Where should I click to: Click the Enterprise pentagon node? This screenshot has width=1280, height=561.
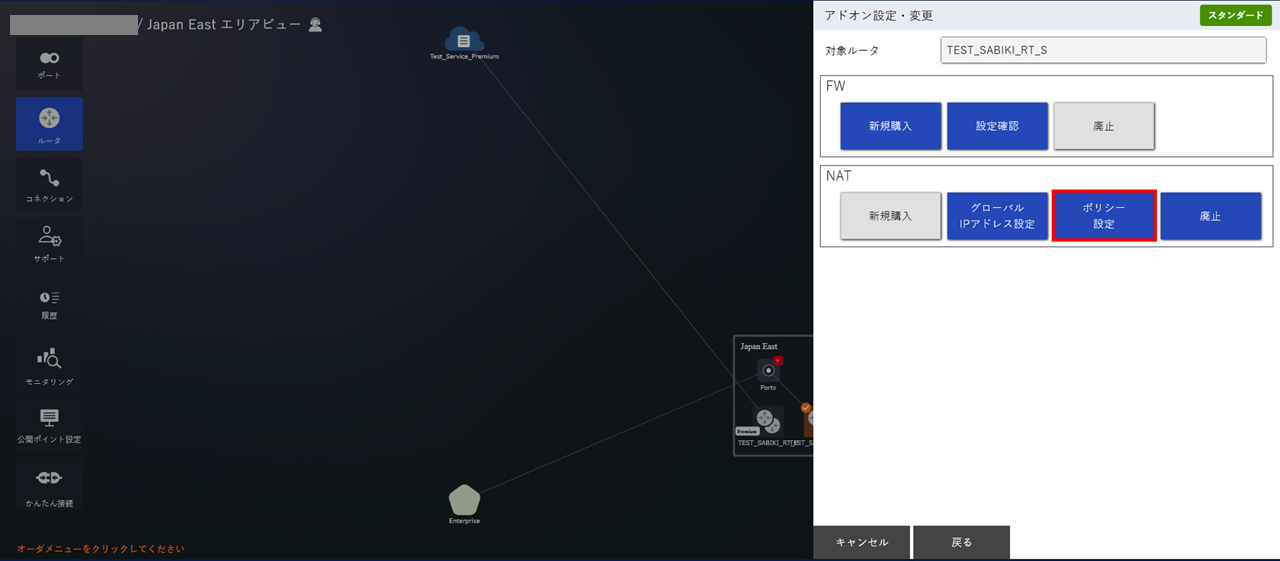pos(464,499)
